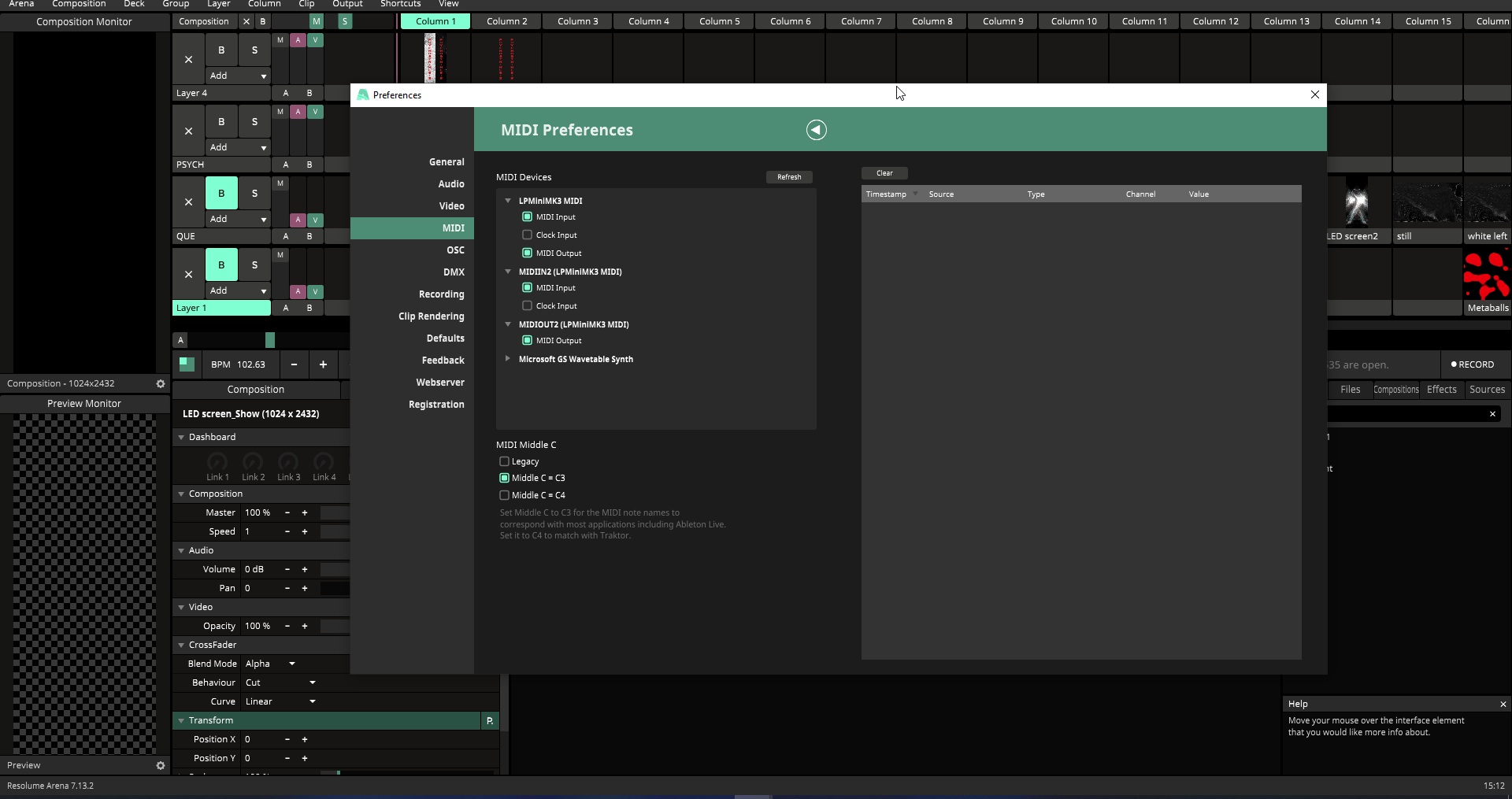Toggle Bypass on the QUE layer
The image size is (1512, 799).
(221, 194)
